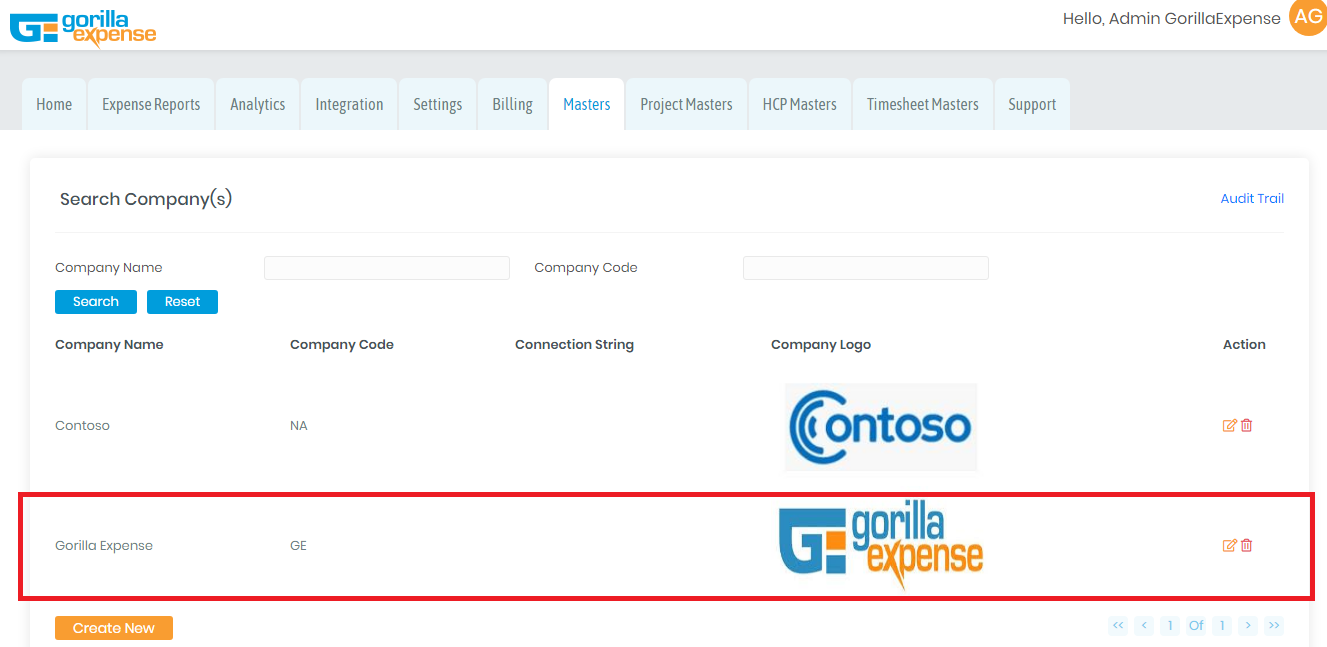Click the Company Code column header
Viewport: 1327px width, 647px height.
pos(342,345)
